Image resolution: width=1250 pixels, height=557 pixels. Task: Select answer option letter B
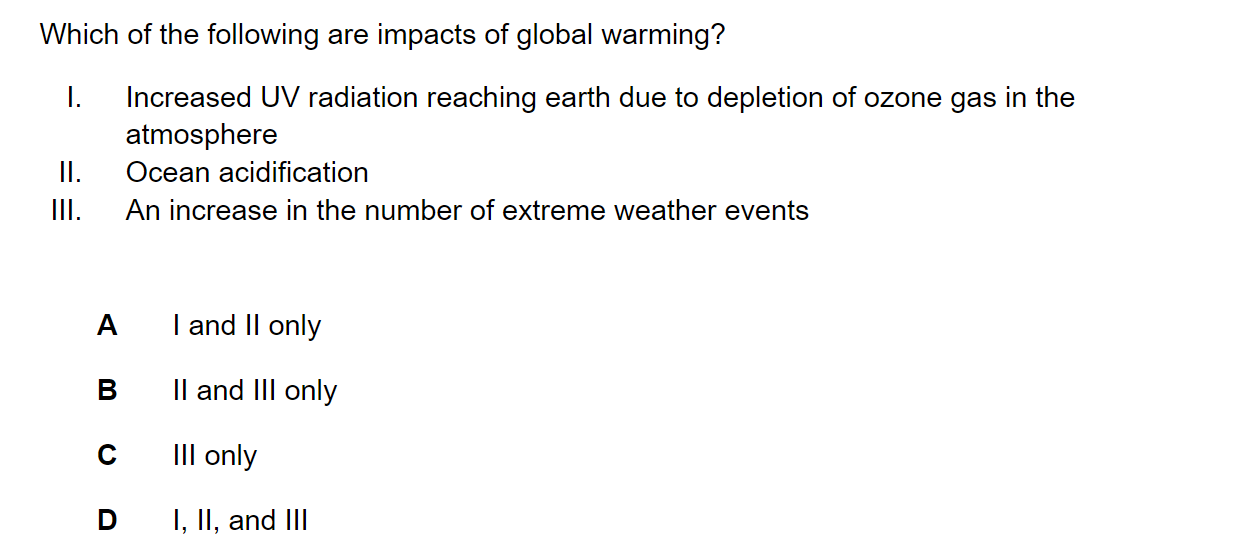[107, 390]
